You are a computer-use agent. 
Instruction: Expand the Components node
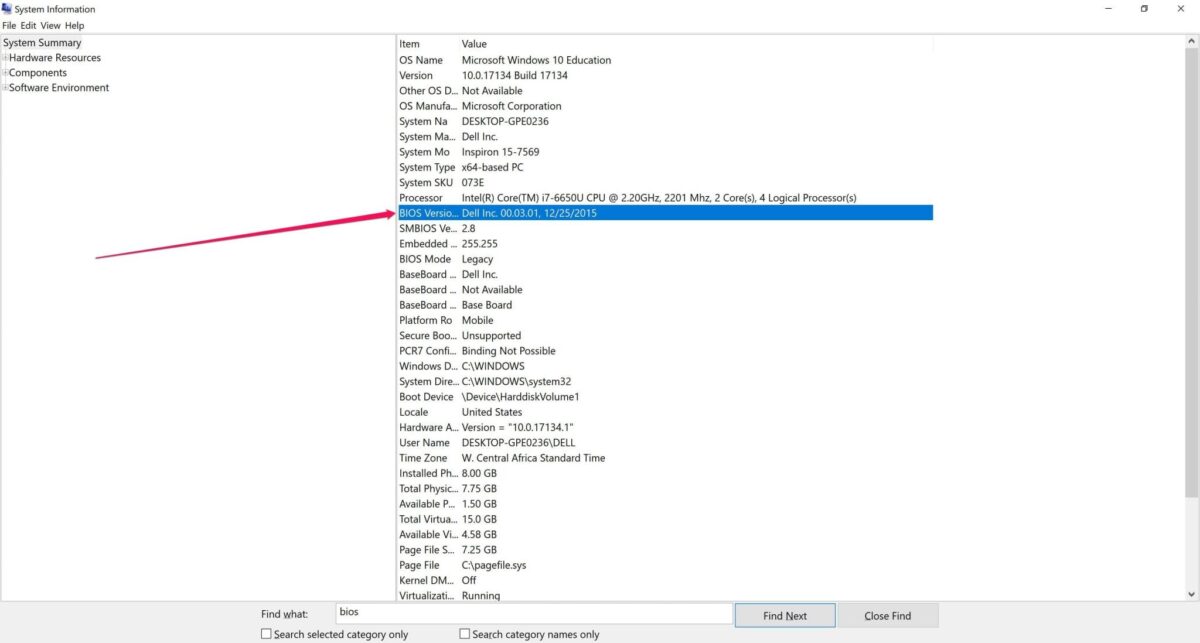5,73
